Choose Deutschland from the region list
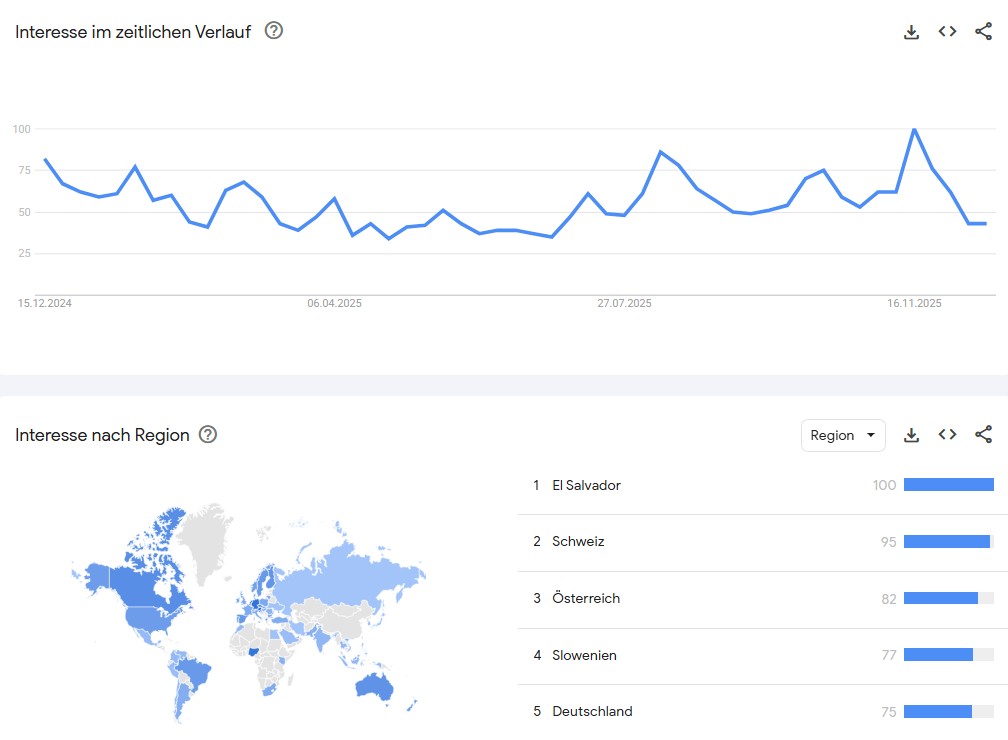 click(x=592, y=711)
